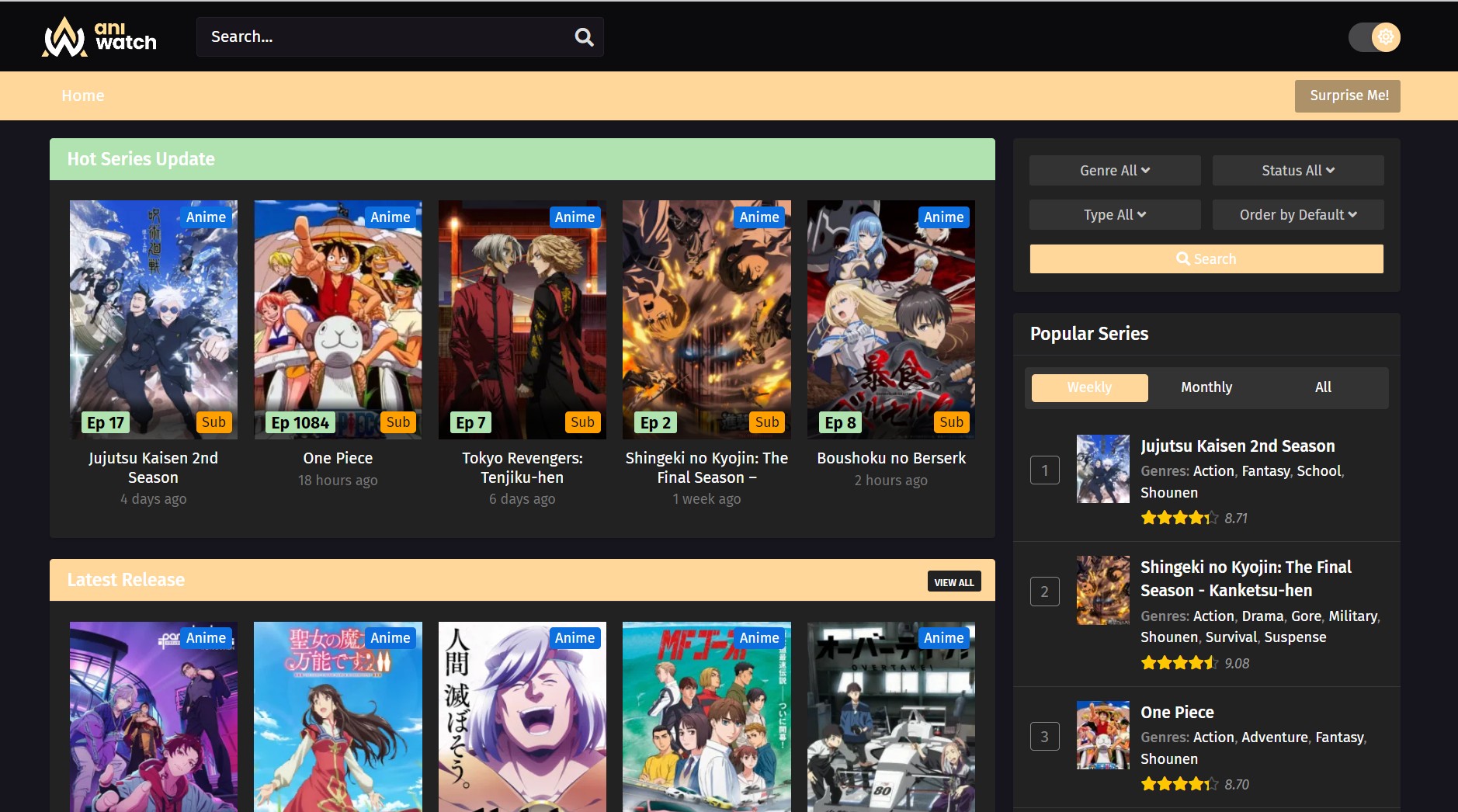Open the Boushoku no Berserk poster thumbnail
The width and height of the screenshot is (1458, 812).
891,320
